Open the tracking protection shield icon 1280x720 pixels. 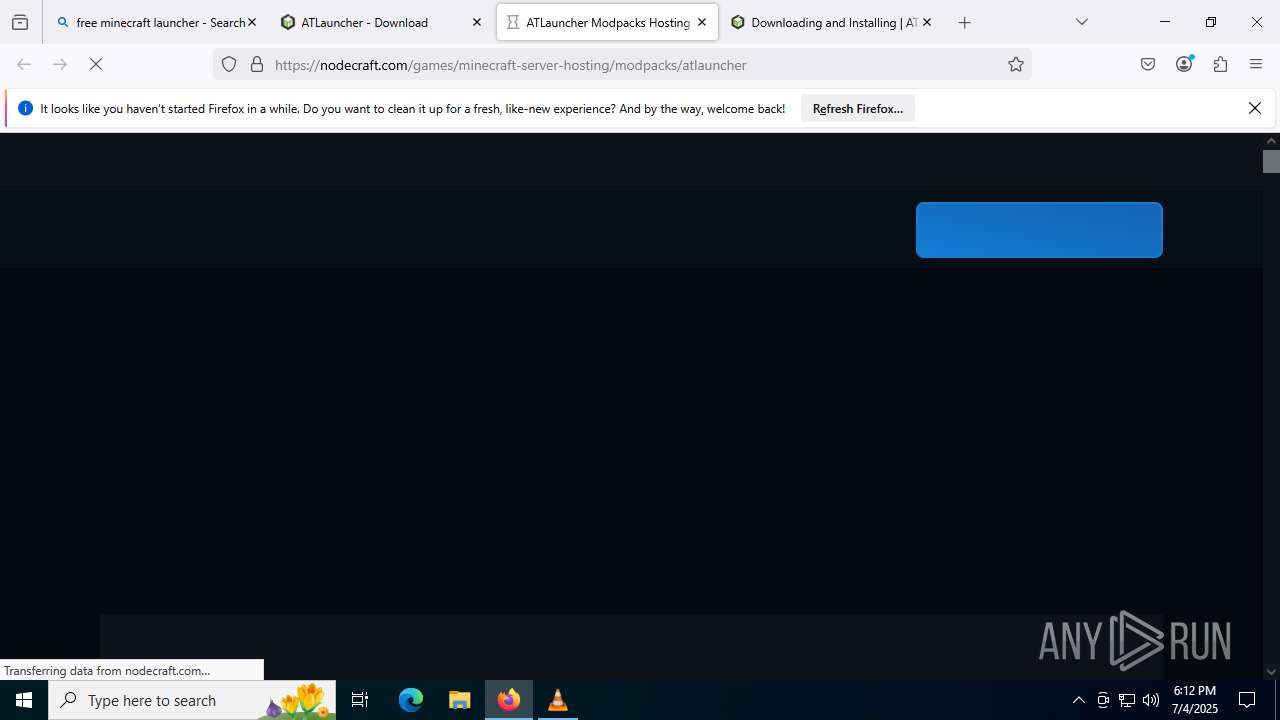229,64
